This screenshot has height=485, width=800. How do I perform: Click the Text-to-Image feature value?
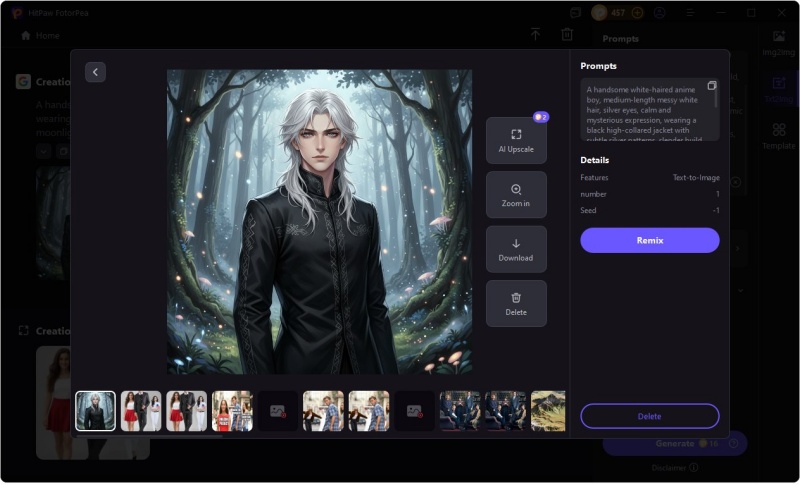[x=696, y=177]
